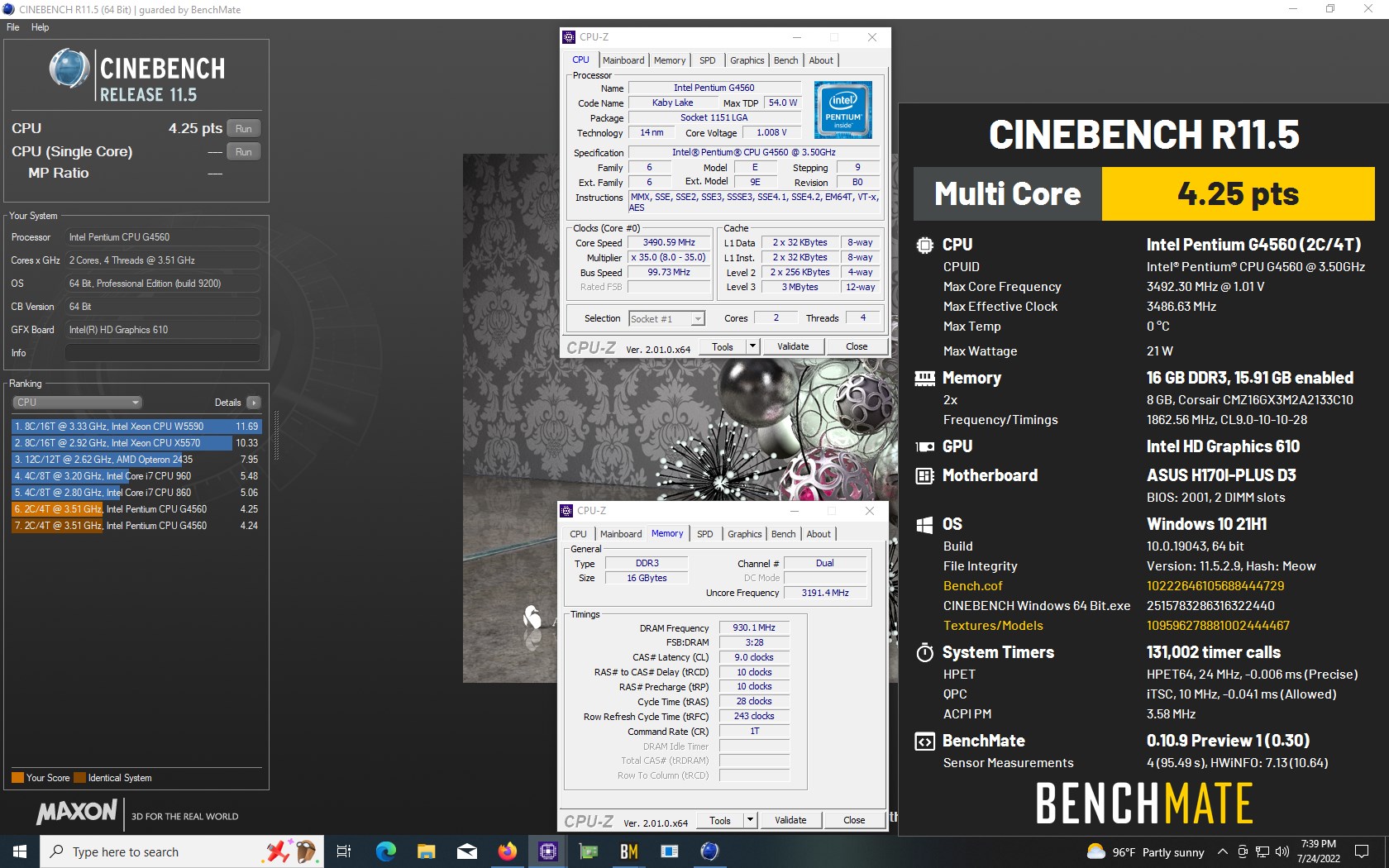
Task: Click the BenchMate Motherboard section icon
Action: pos(924,475)
